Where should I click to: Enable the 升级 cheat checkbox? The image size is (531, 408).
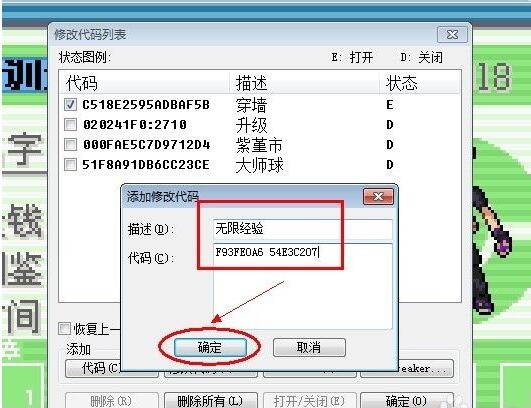[x=70, y=125]
